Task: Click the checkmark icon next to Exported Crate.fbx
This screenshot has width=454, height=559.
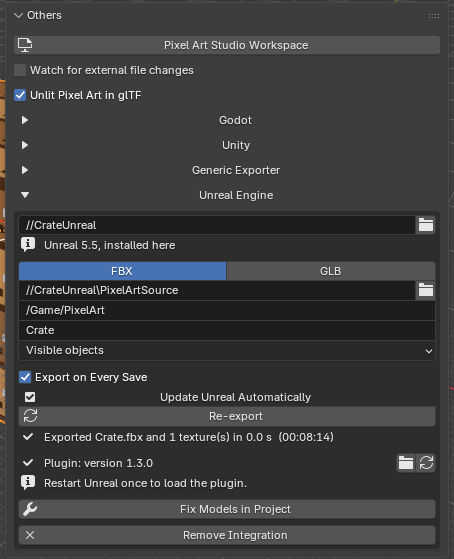Action: [28, 437]
